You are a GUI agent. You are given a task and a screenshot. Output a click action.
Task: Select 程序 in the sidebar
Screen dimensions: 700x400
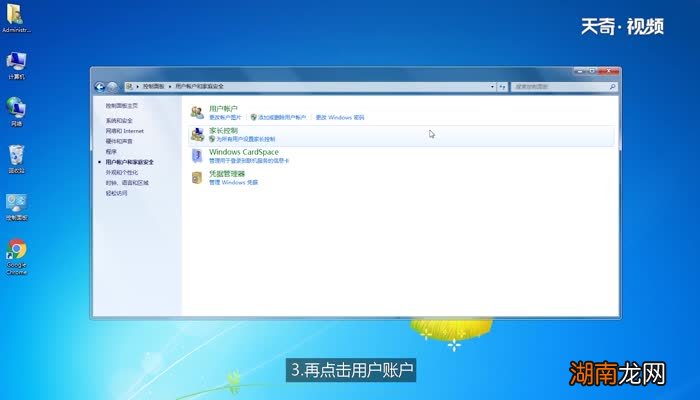click(111, 152)
